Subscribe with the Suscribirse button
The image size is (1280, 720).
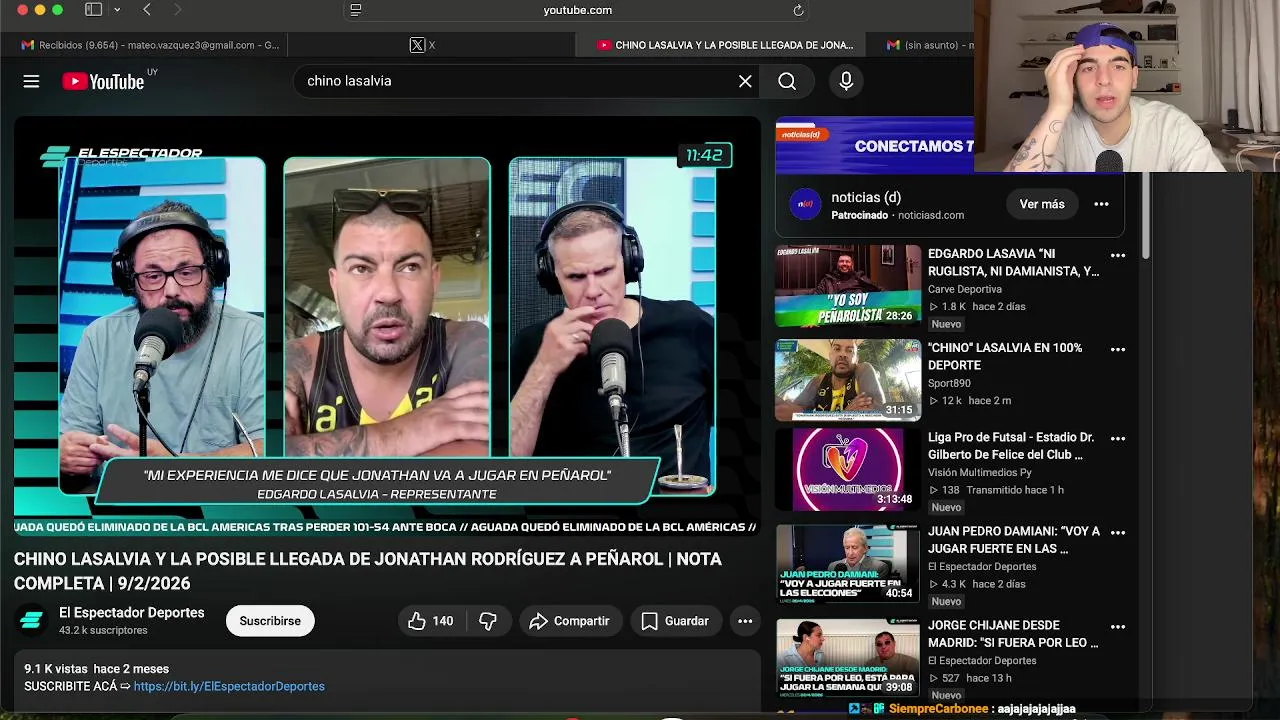(269, 621)
